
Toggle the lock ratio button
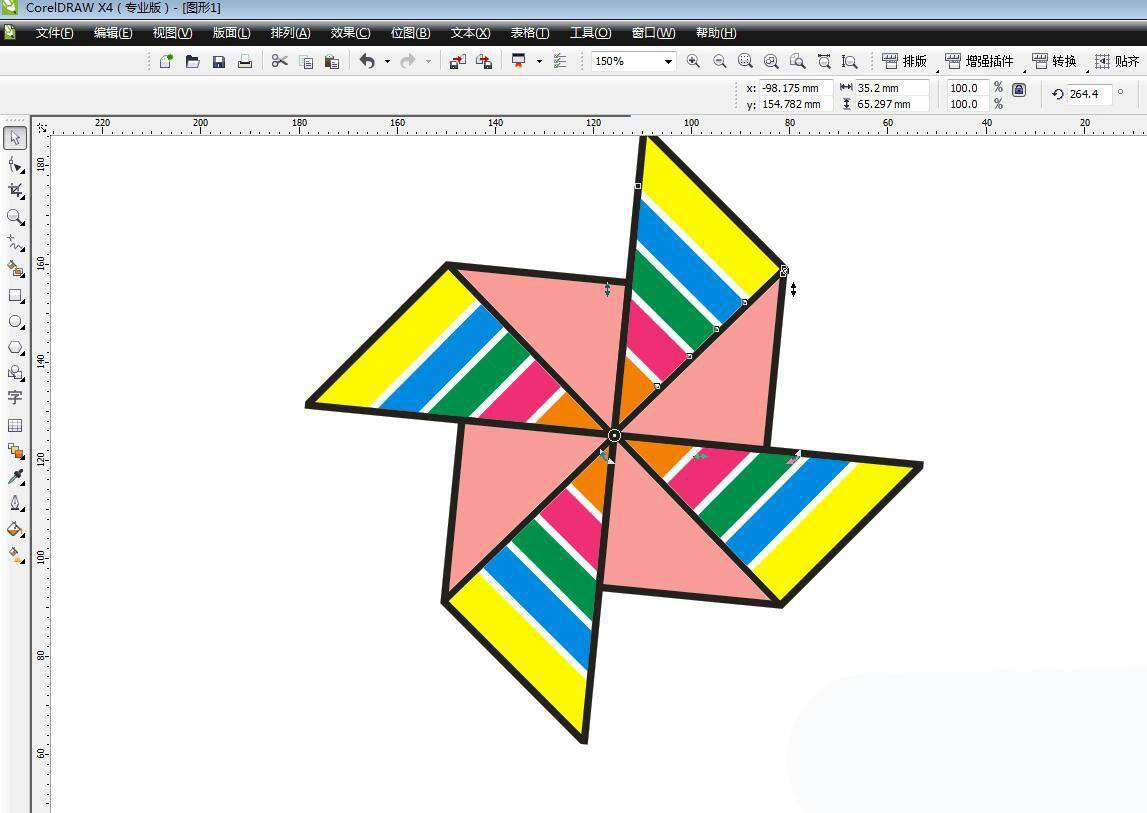(x=1019, y=90)
